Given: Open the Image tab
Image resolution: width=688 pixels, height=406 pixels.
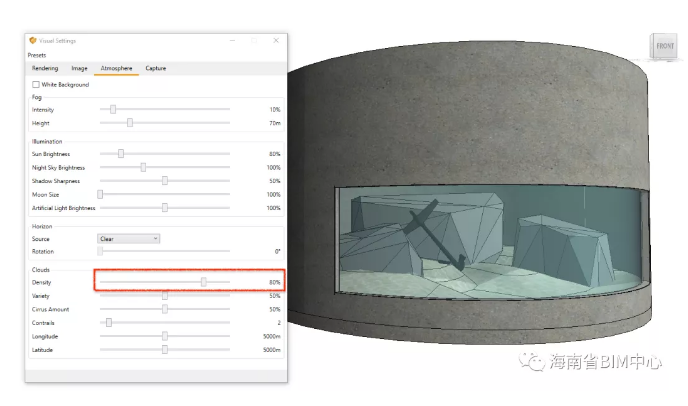Looking at the screenshot, I should 79,68.
